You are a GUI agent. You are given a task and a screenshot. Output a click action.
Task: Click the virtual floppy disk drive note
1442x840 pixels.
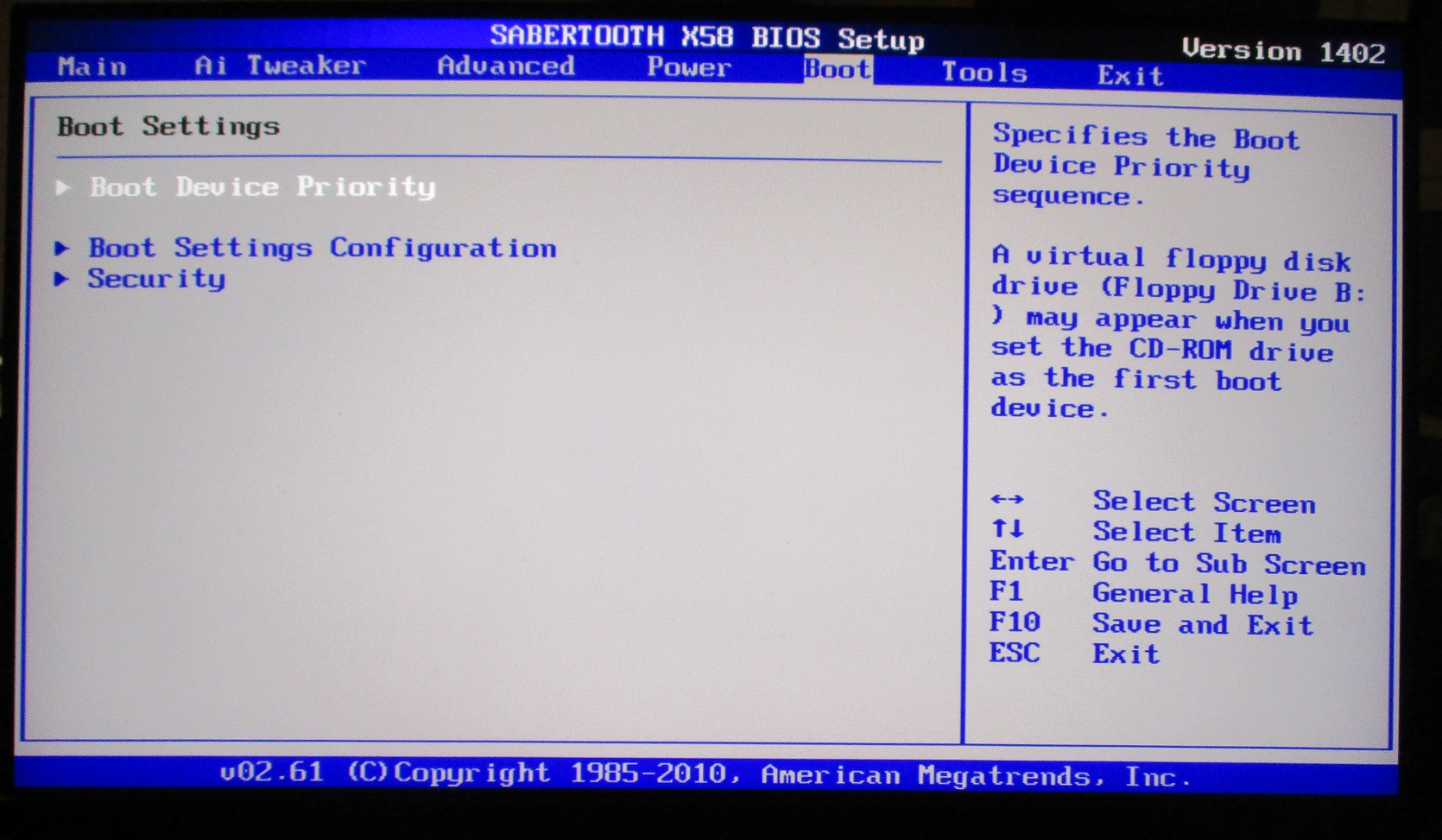(x=1179, y=332)
